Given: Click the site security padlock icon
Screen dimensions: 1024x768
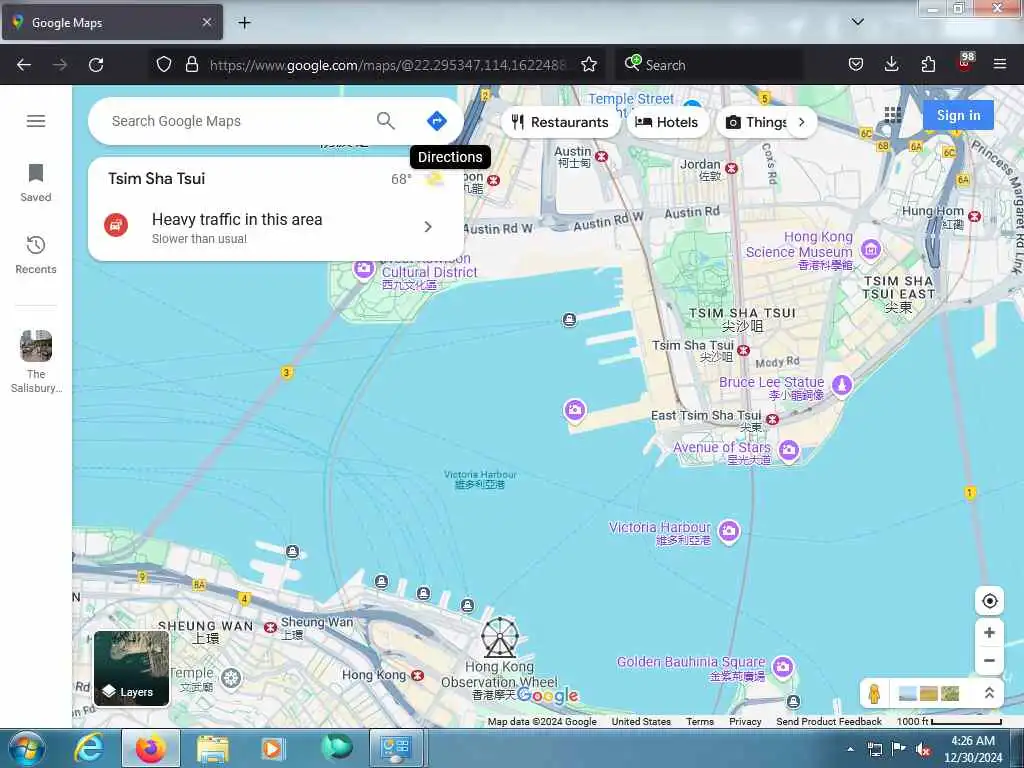Looking at the screenshot, I should (191, 65).
